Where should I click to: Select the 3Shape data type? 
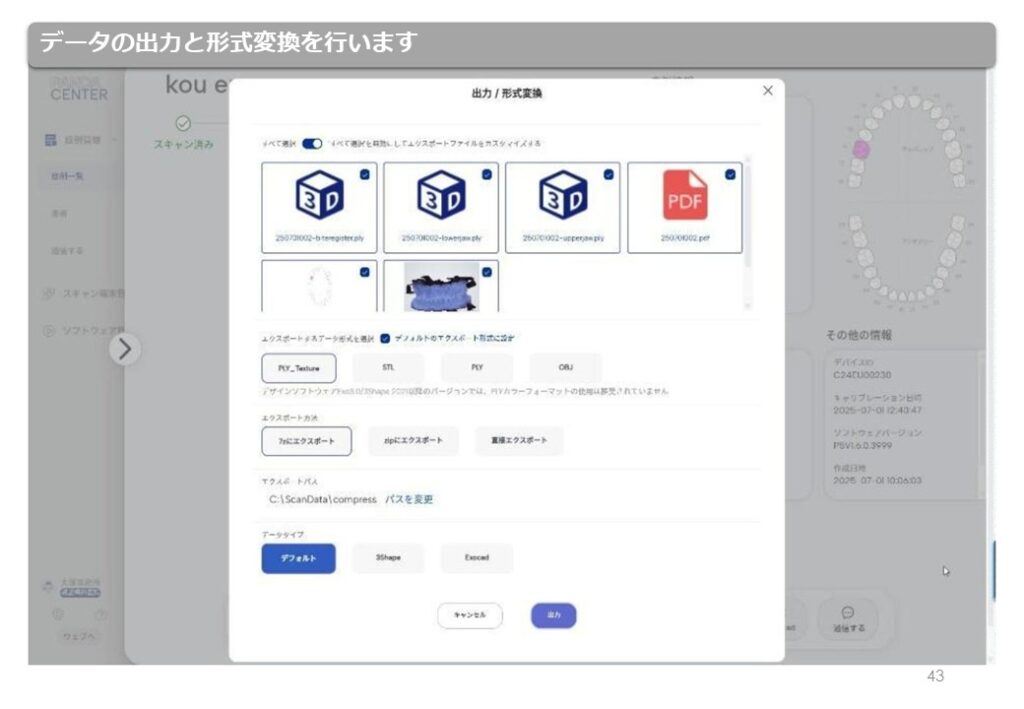click(x=388, y=559)
